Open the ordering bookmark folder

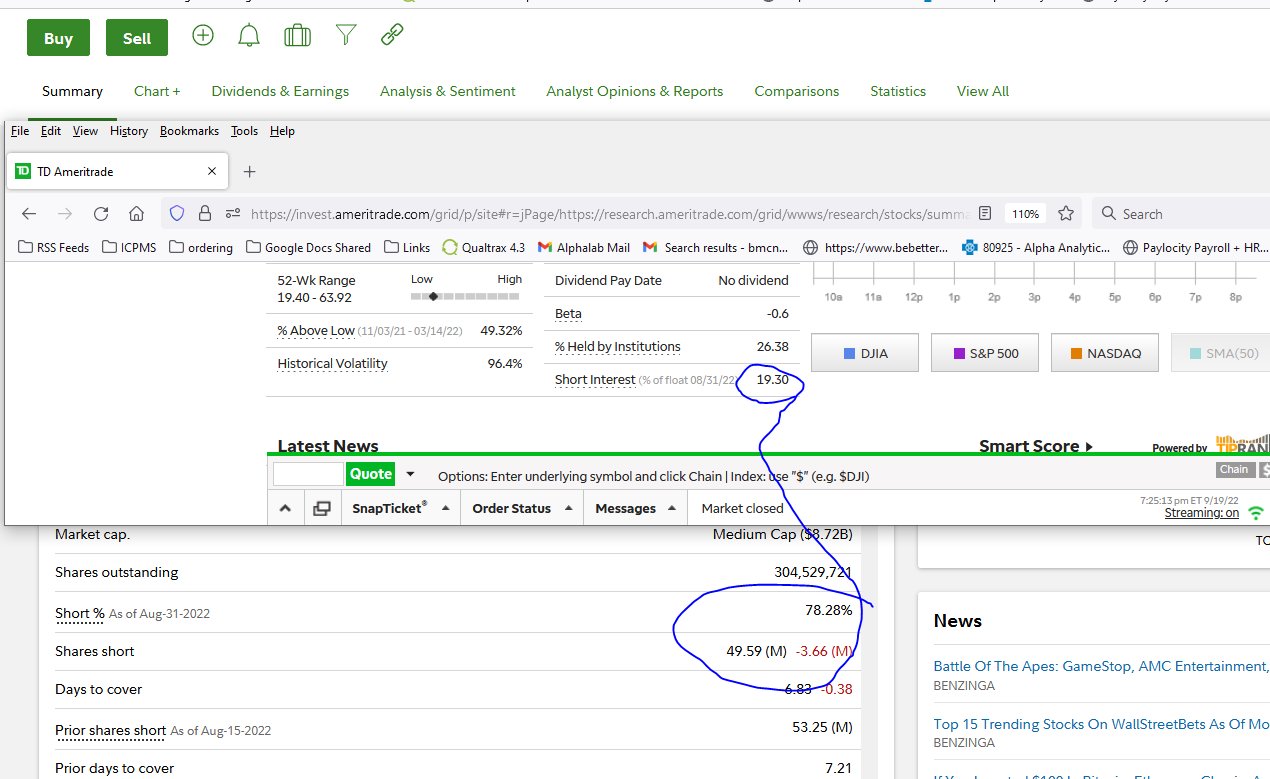coord(201,247)
